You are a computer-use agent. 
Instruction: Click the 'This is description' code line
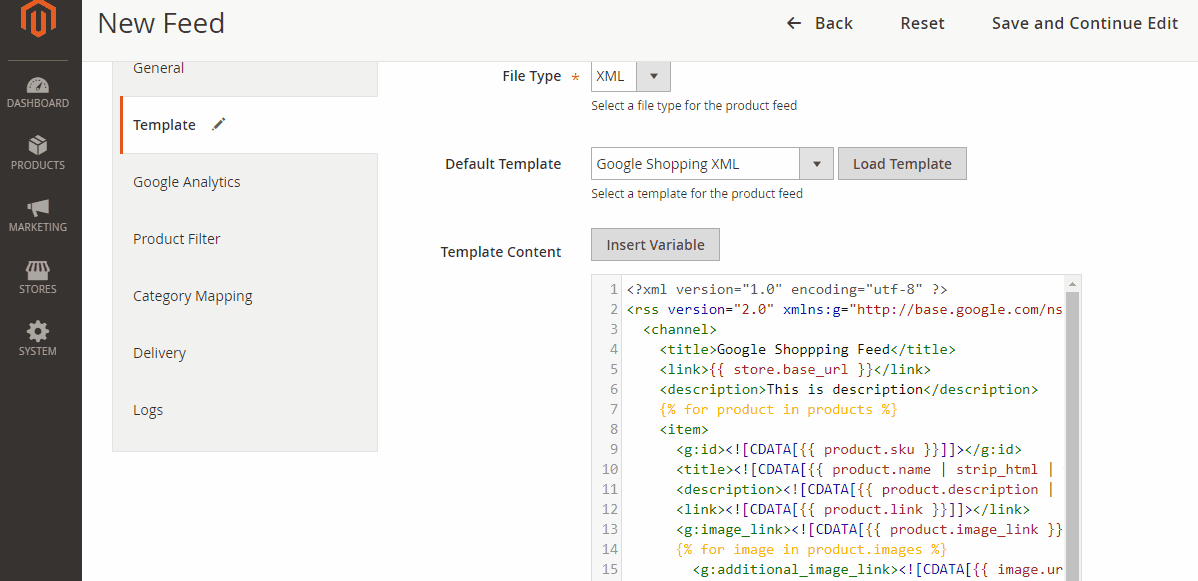coord(849,389)
